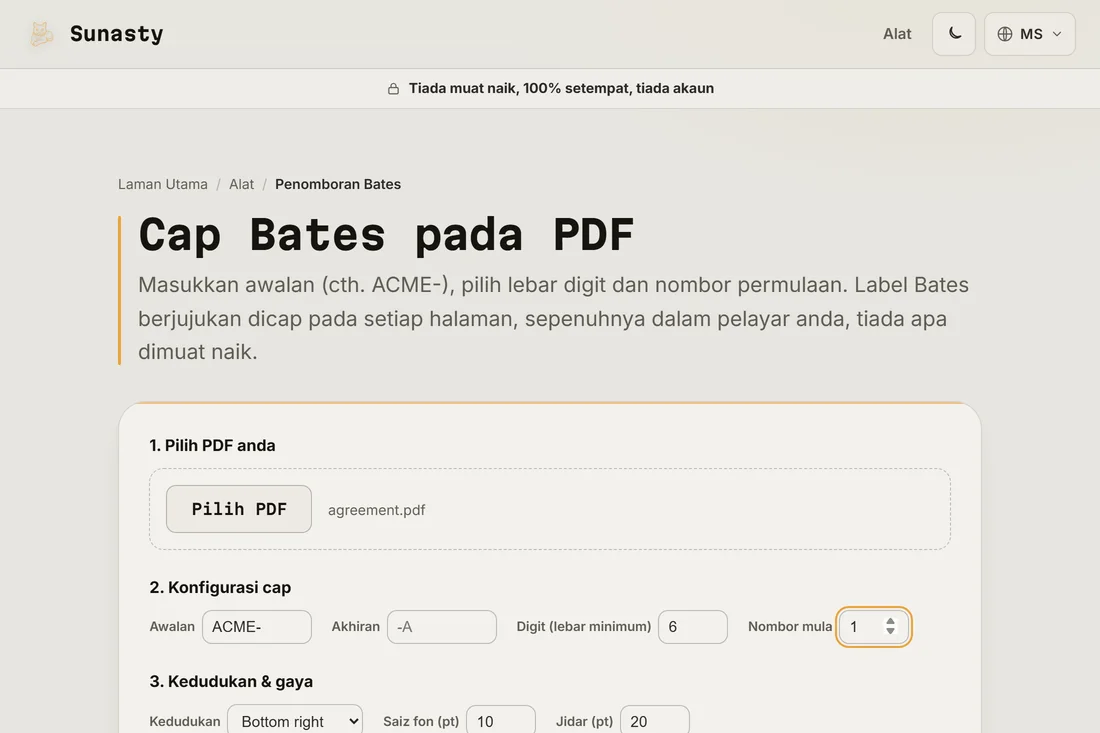Image resolution: width=1100 pixels, height=733 pixels.
Task: Click Penomboran Bates breadcrumb text
Action: [x=337, y=184]
